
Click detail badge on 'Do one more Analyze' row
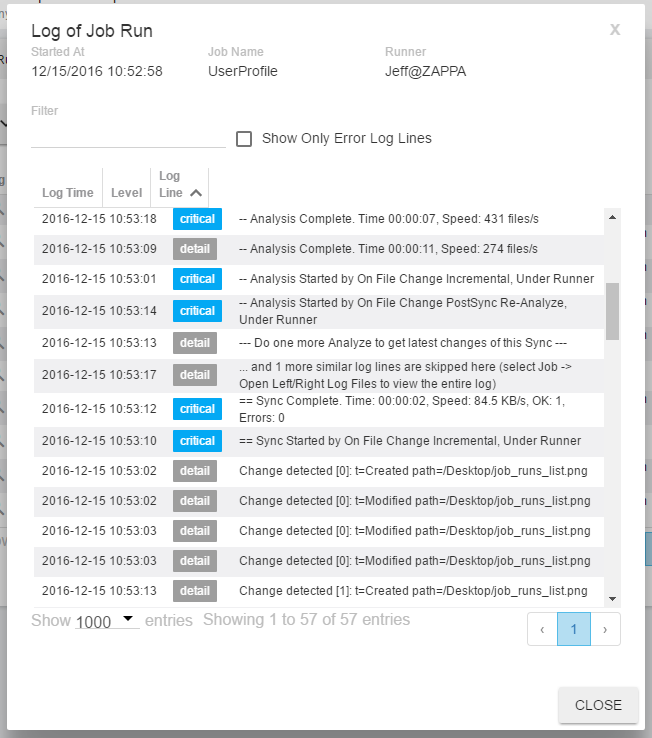[x=195, y=343]
